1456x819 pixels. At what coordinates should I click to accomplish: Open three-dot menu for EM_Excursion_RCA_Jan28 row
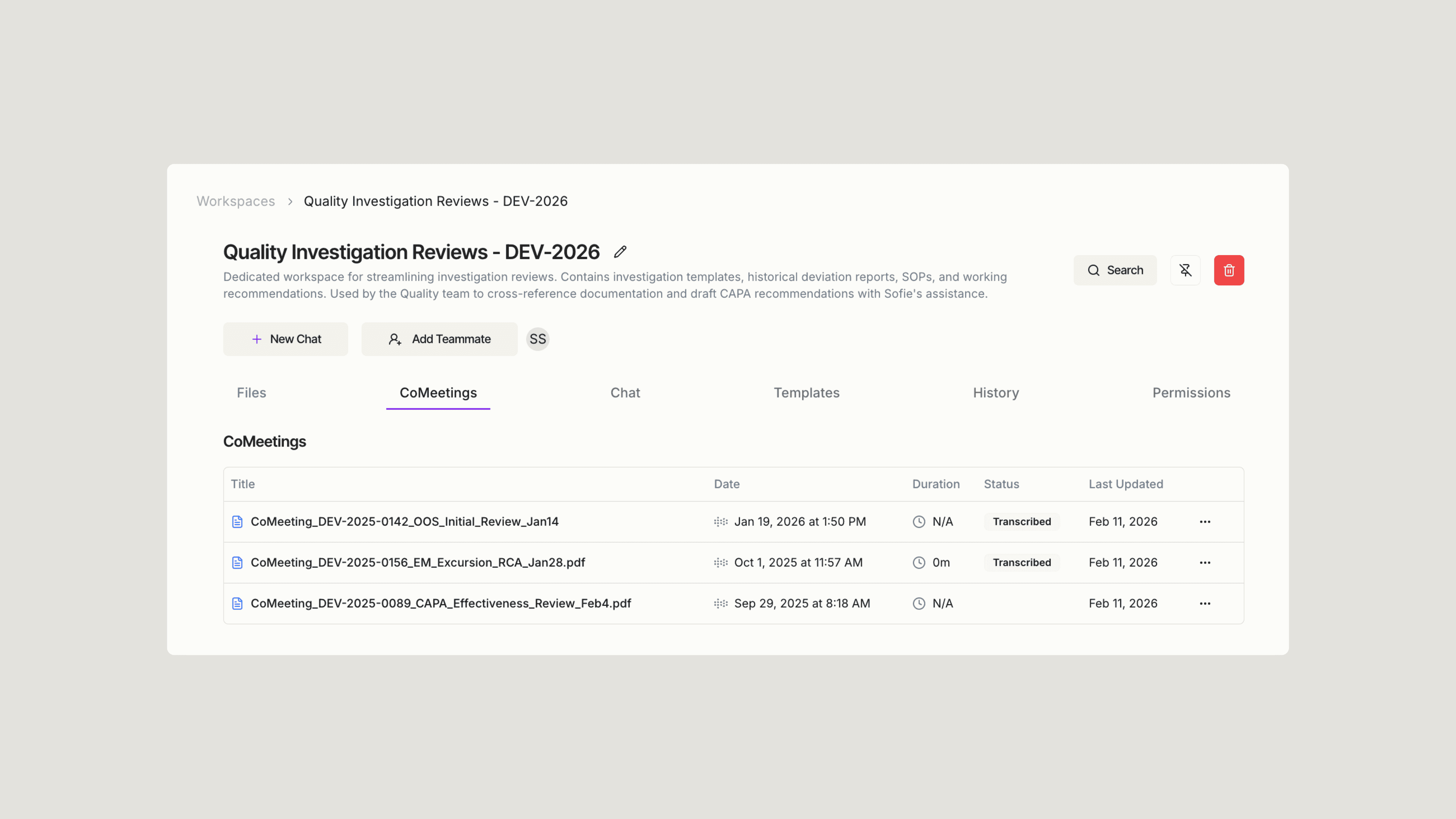click(1205, 562)
